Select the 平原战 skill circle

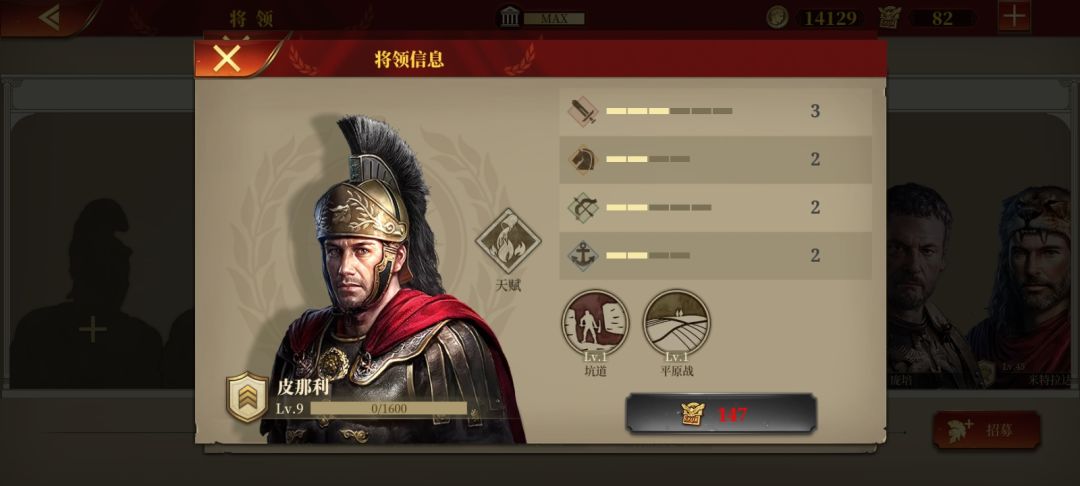point(676,322)
